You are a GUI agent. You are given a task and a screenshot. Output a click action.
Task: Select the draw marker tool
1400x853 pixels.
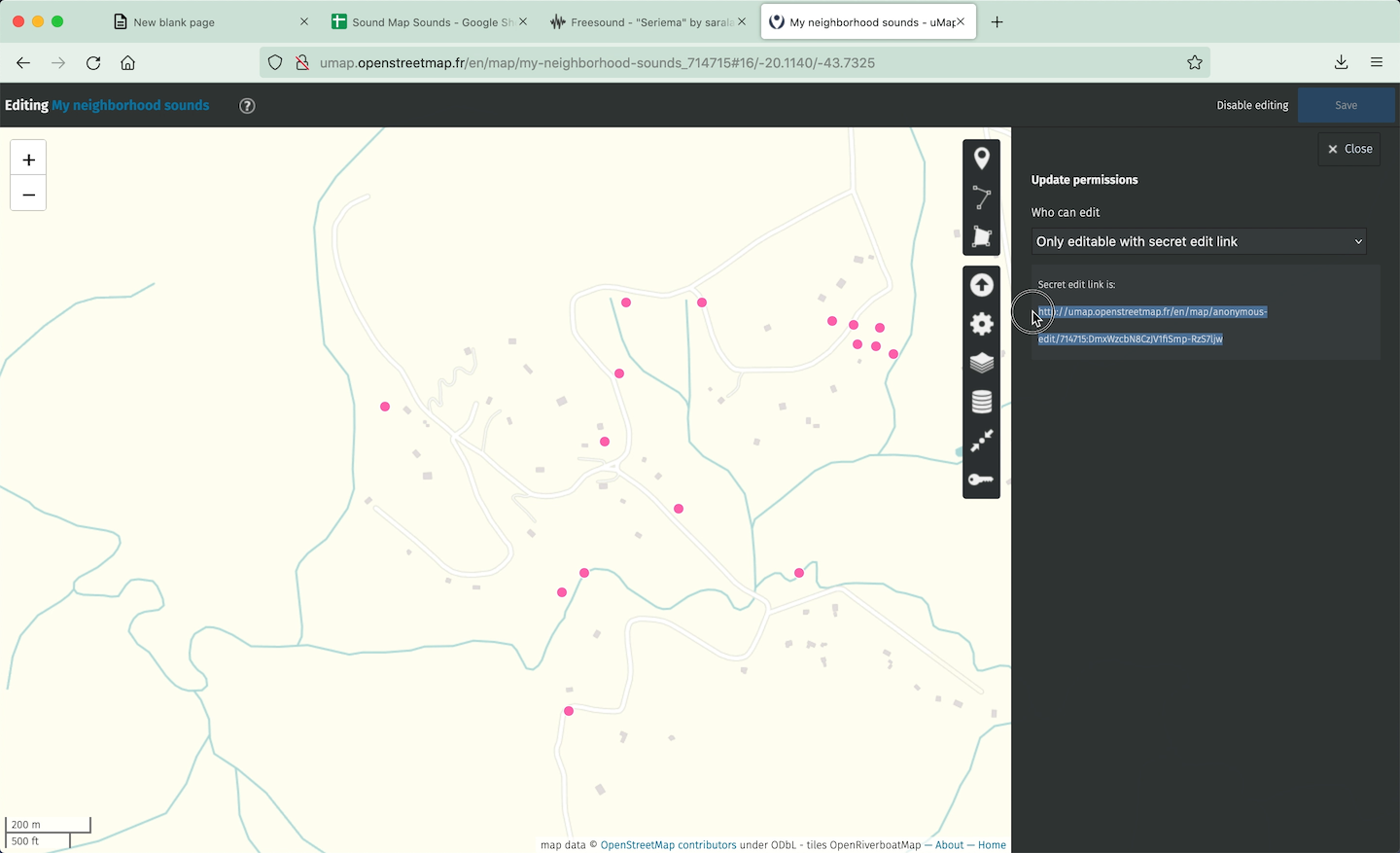tap(981, 159)
